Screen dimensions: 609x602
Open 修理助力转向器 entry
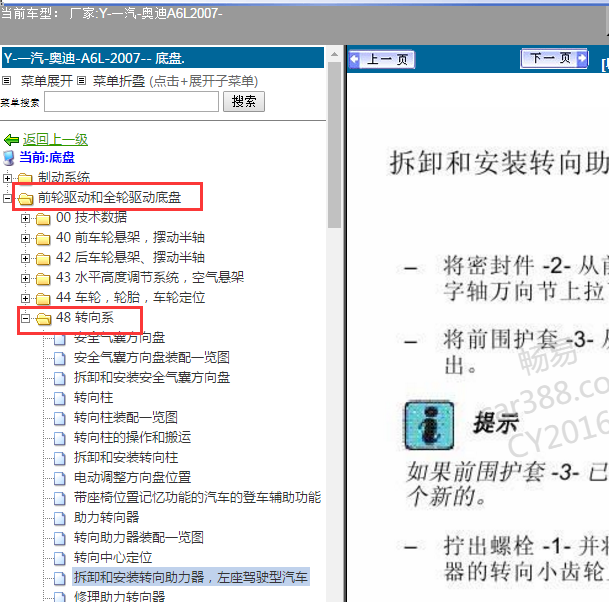[x=119, y=596]
